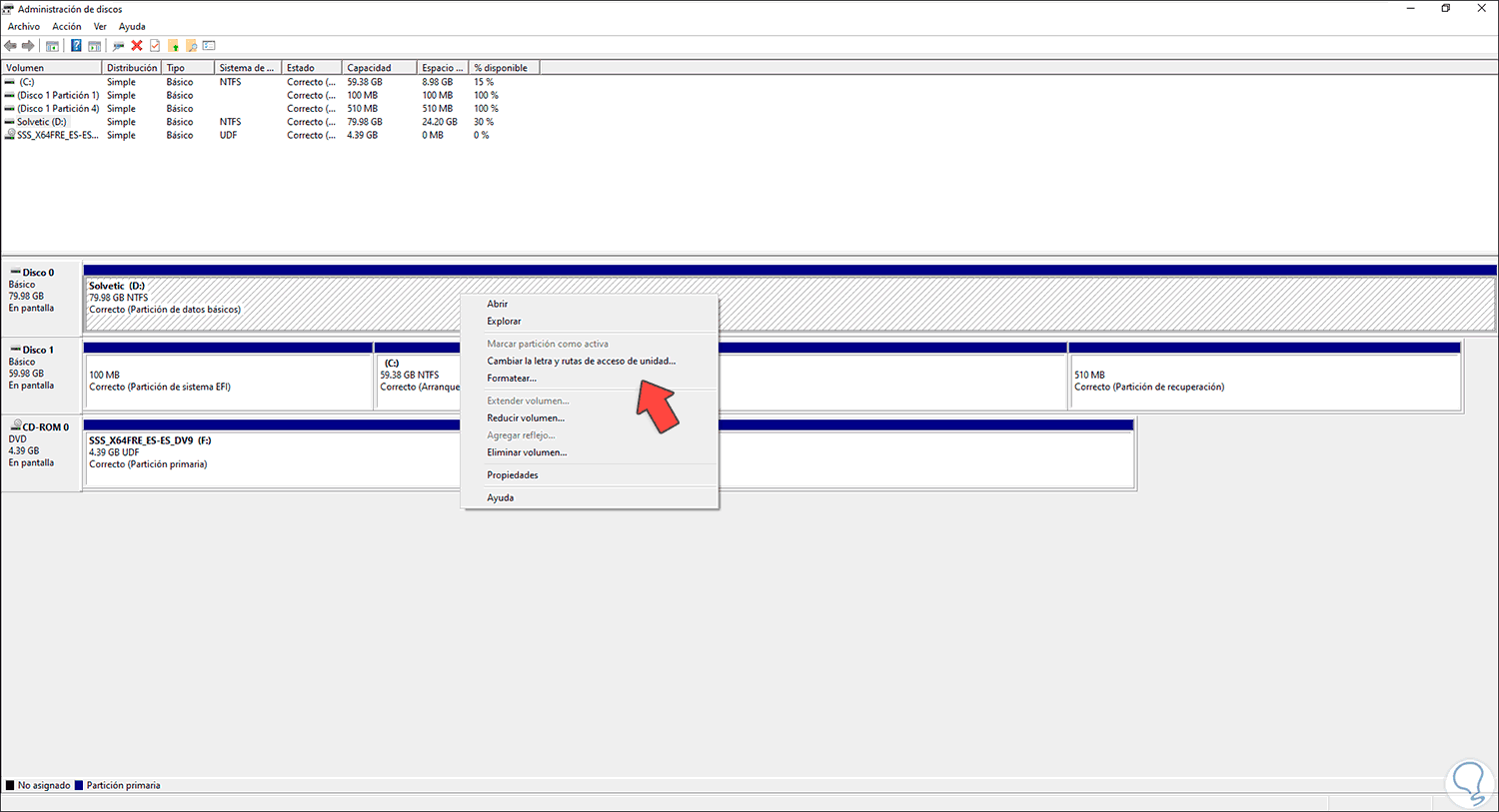Open the Ayuda menu in the menu bar

(x=131, y=26)
